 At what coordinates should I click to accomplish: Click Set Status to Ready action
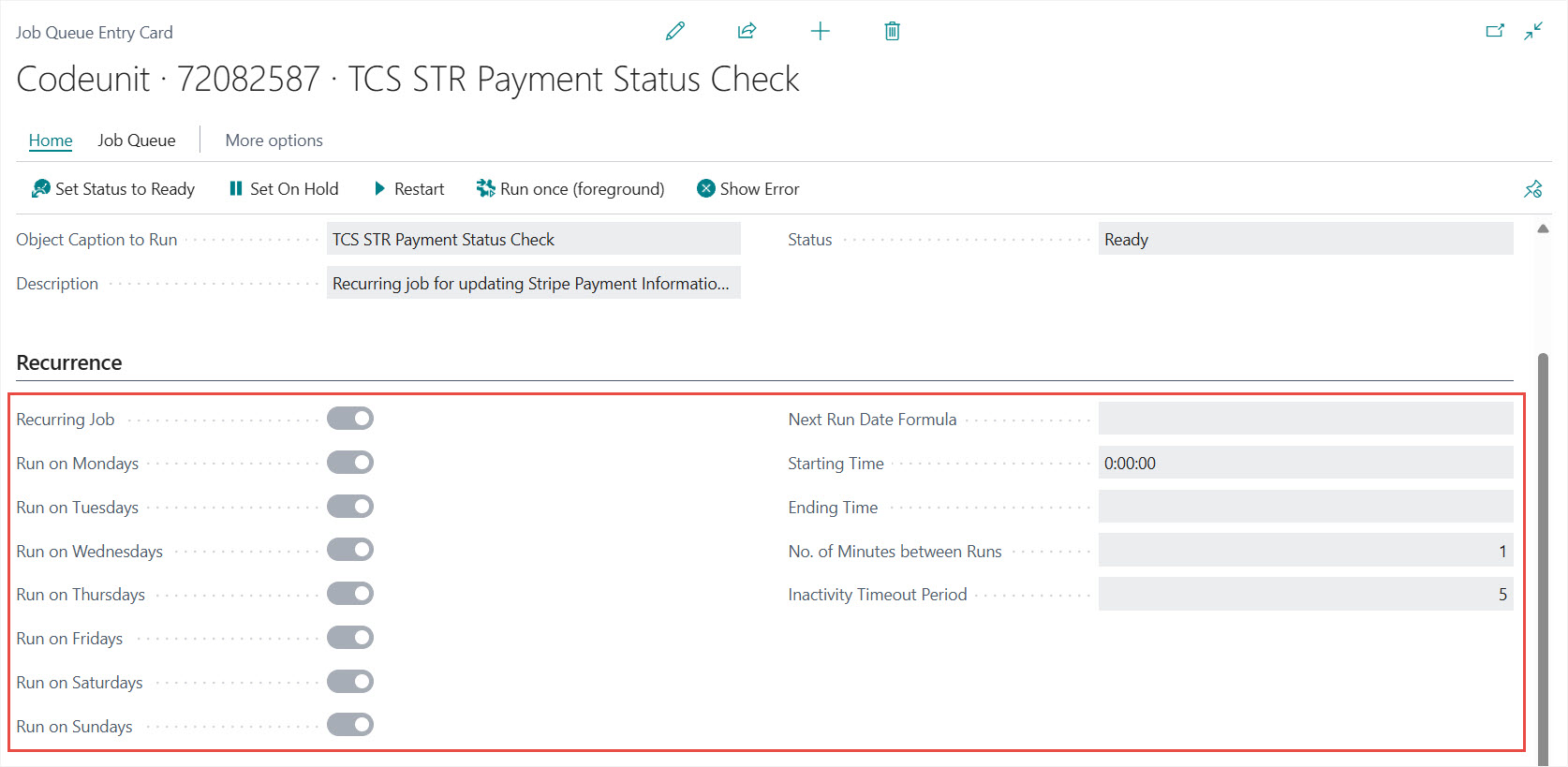pyautogui.click(x=113, y=189)
